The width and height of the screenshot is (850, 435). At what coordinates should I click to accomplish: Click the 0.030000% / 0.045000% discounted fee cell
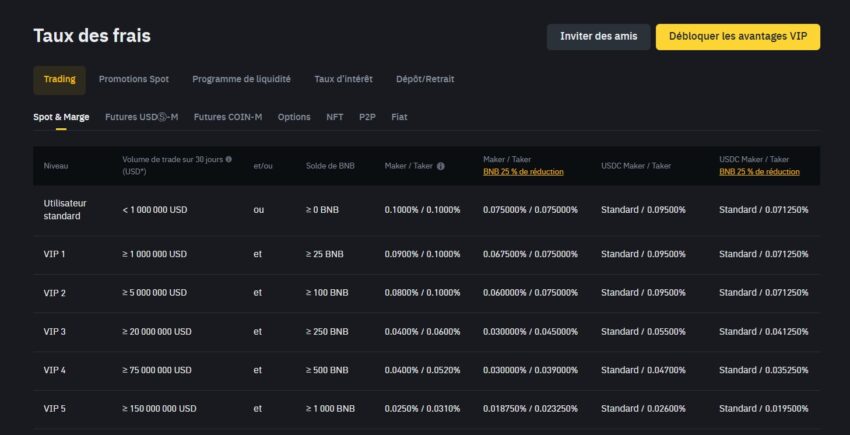[x=530, y=331]
